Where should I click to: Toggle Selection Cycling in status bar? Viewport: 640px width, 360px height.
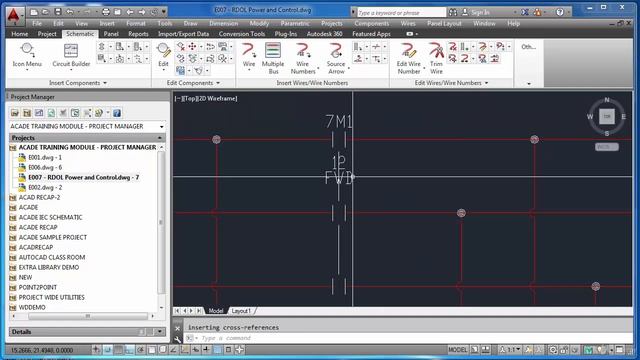point(240,349)
